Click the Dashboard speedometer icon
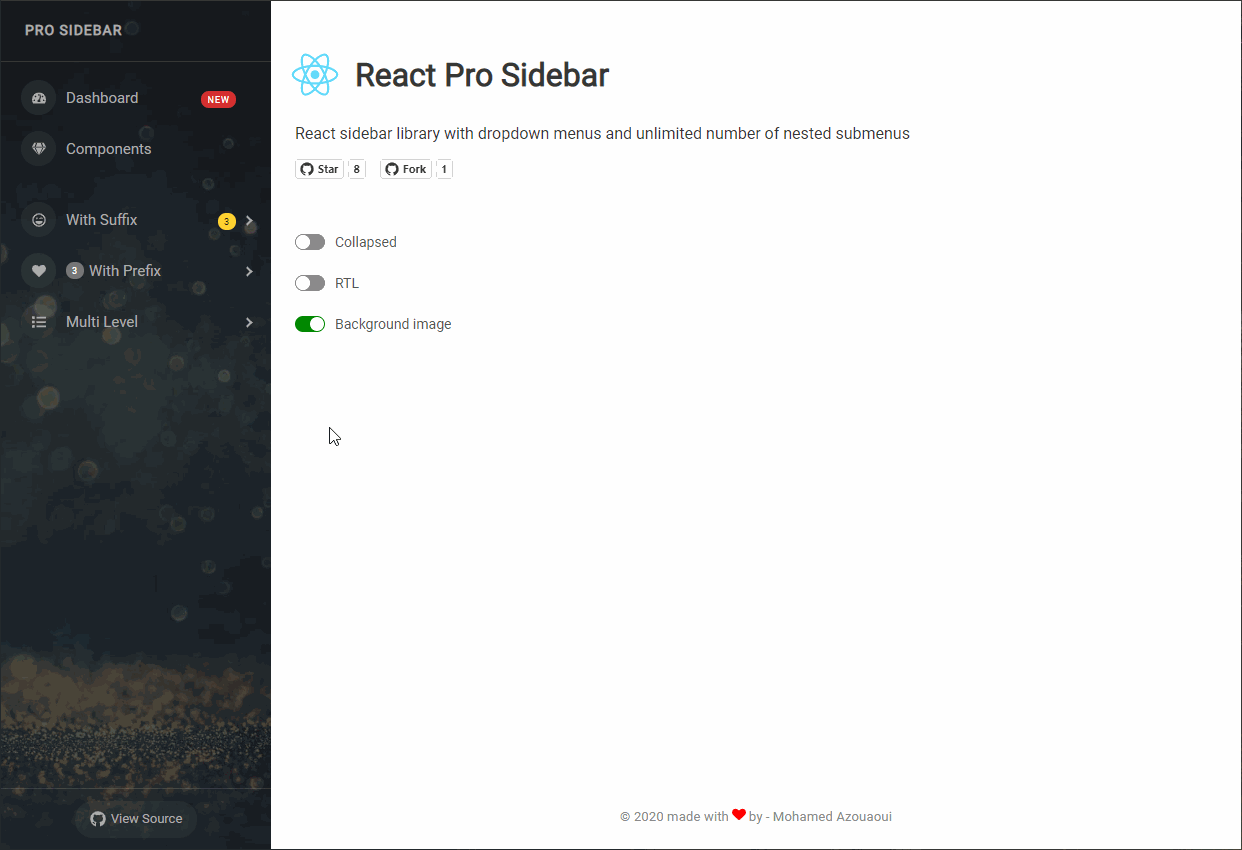This screenshot has height=850, width=1242. coord(38,97)
